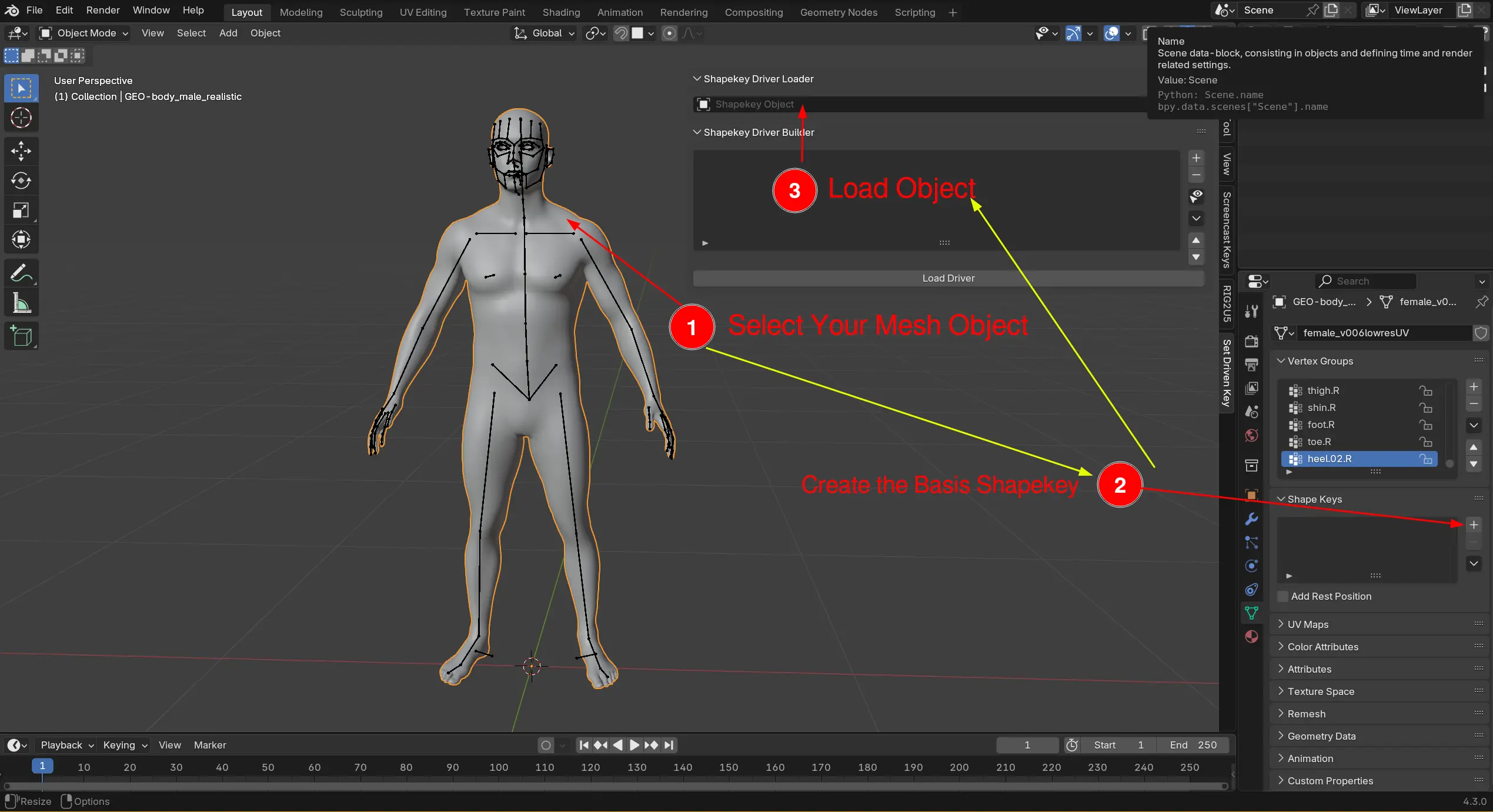Open the Modifiers wrench properties tab

1251,519
